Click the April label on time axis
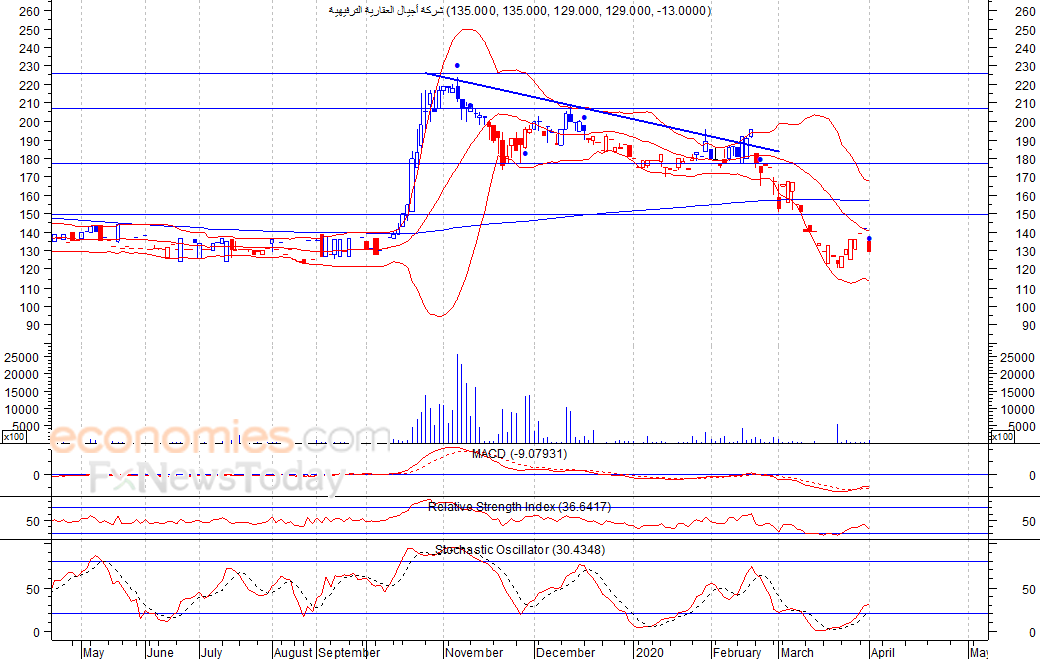 [883, 652]
